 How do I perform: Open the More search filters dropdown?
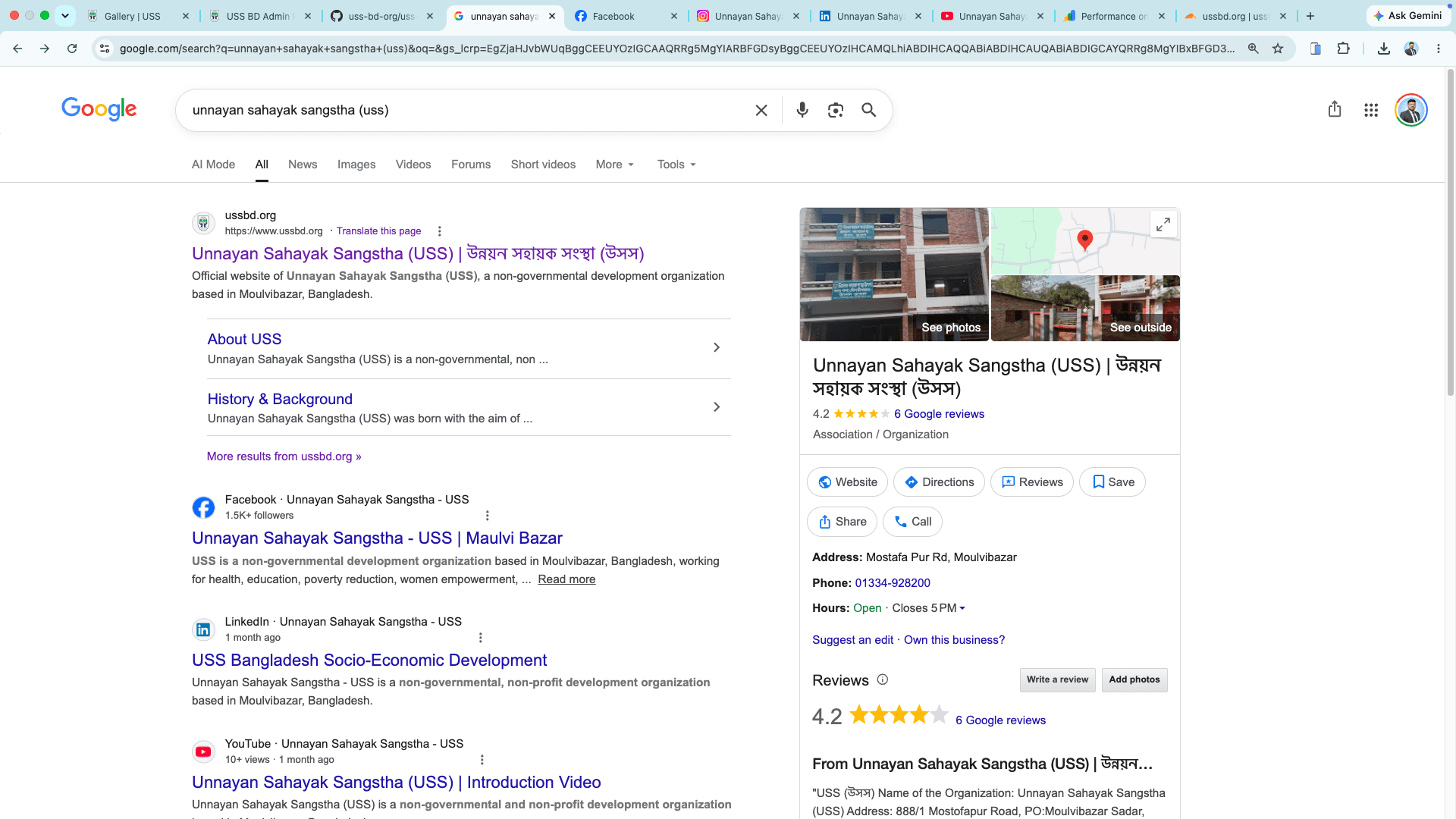(x=615, y=165)
